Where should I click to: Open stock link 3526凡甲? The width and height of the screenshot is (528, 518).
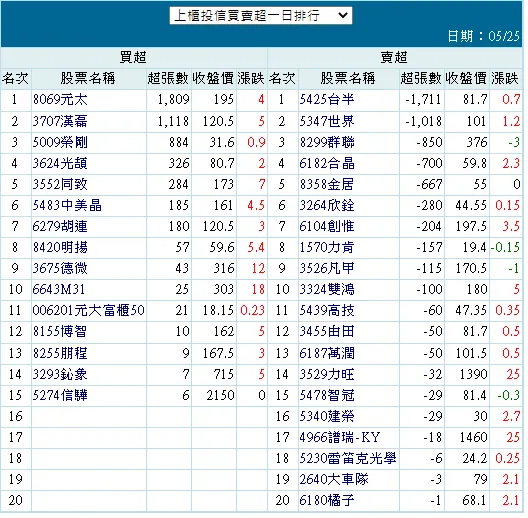(327, 268)
